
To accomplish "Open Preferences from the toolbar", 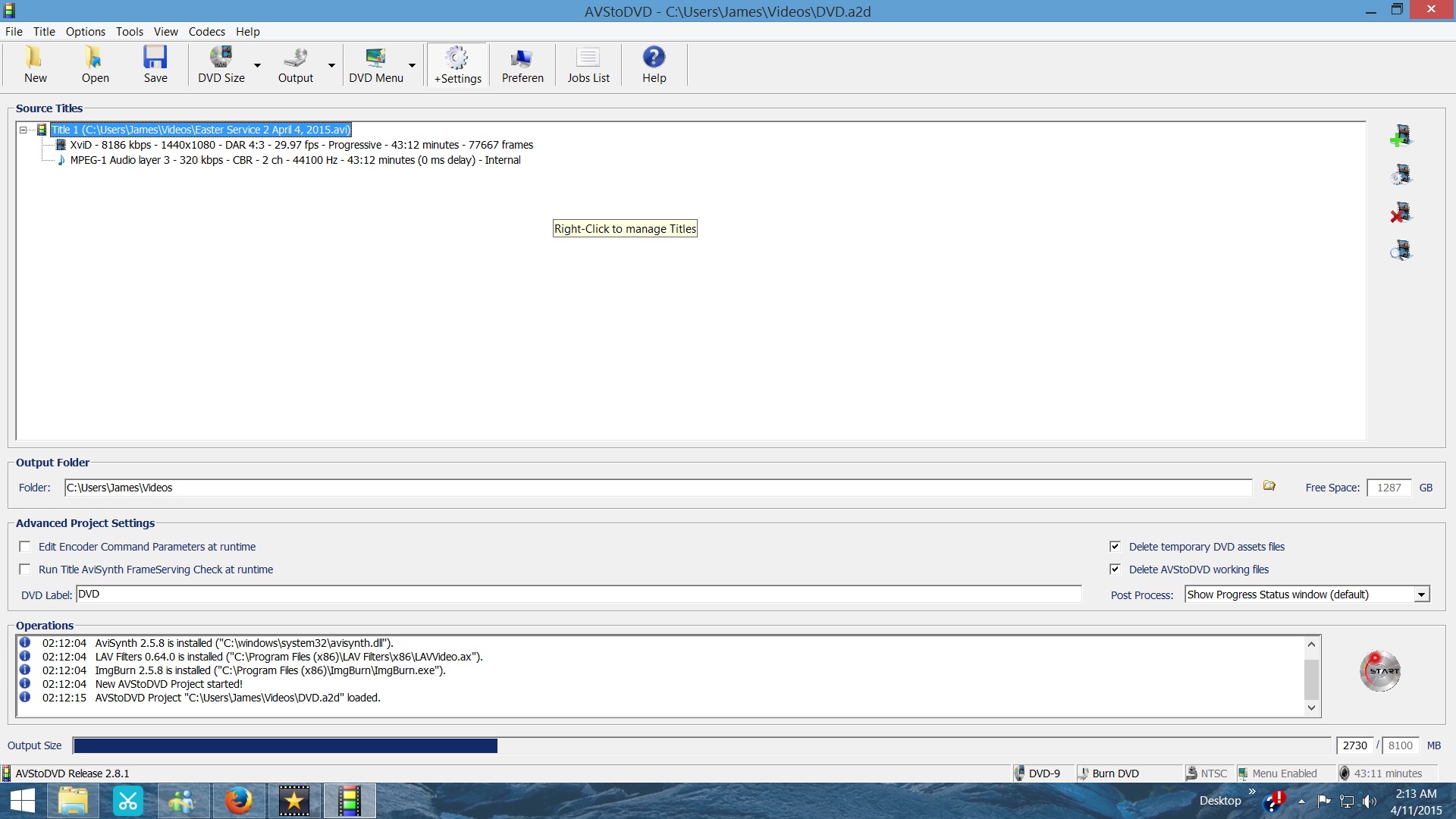I will point(522,64).
